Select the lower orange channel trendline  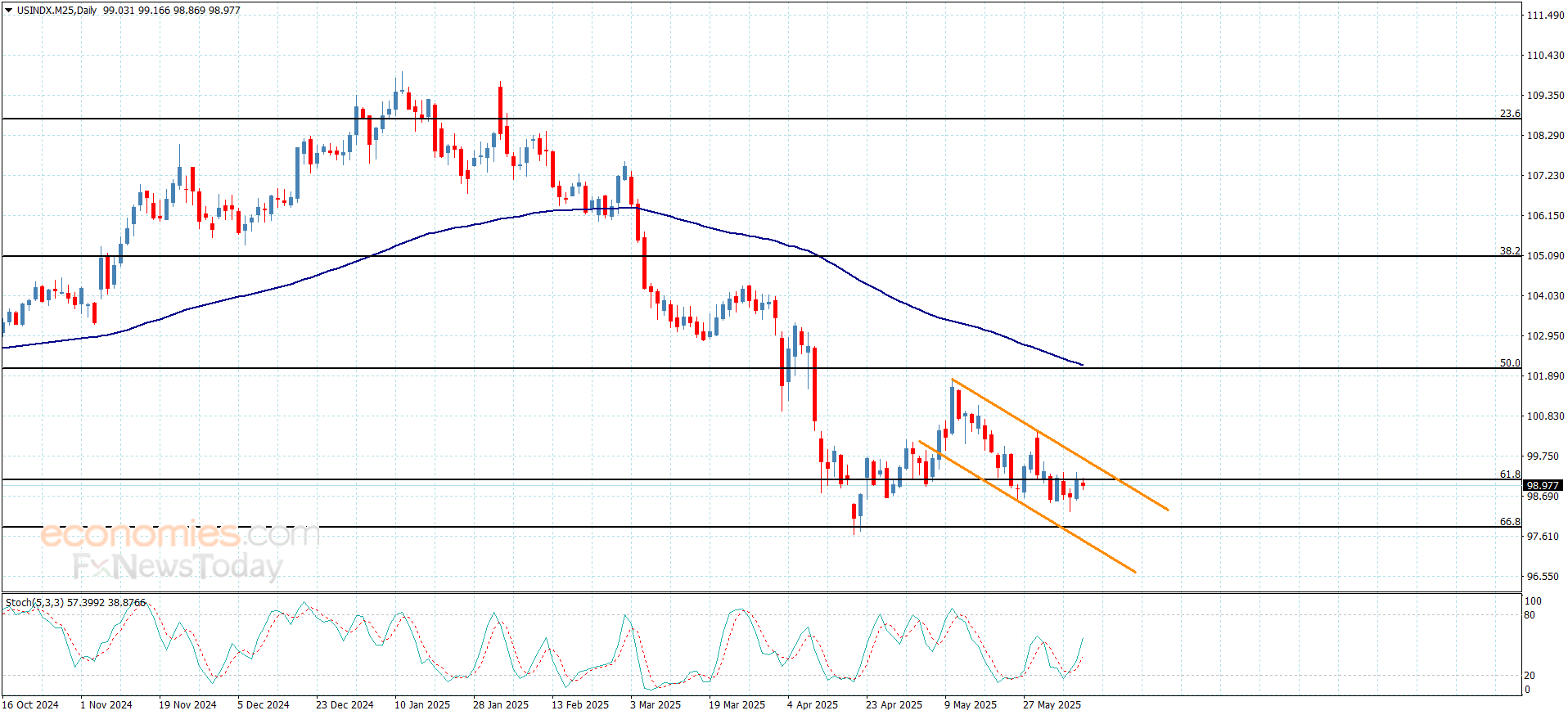point(1027,506)
